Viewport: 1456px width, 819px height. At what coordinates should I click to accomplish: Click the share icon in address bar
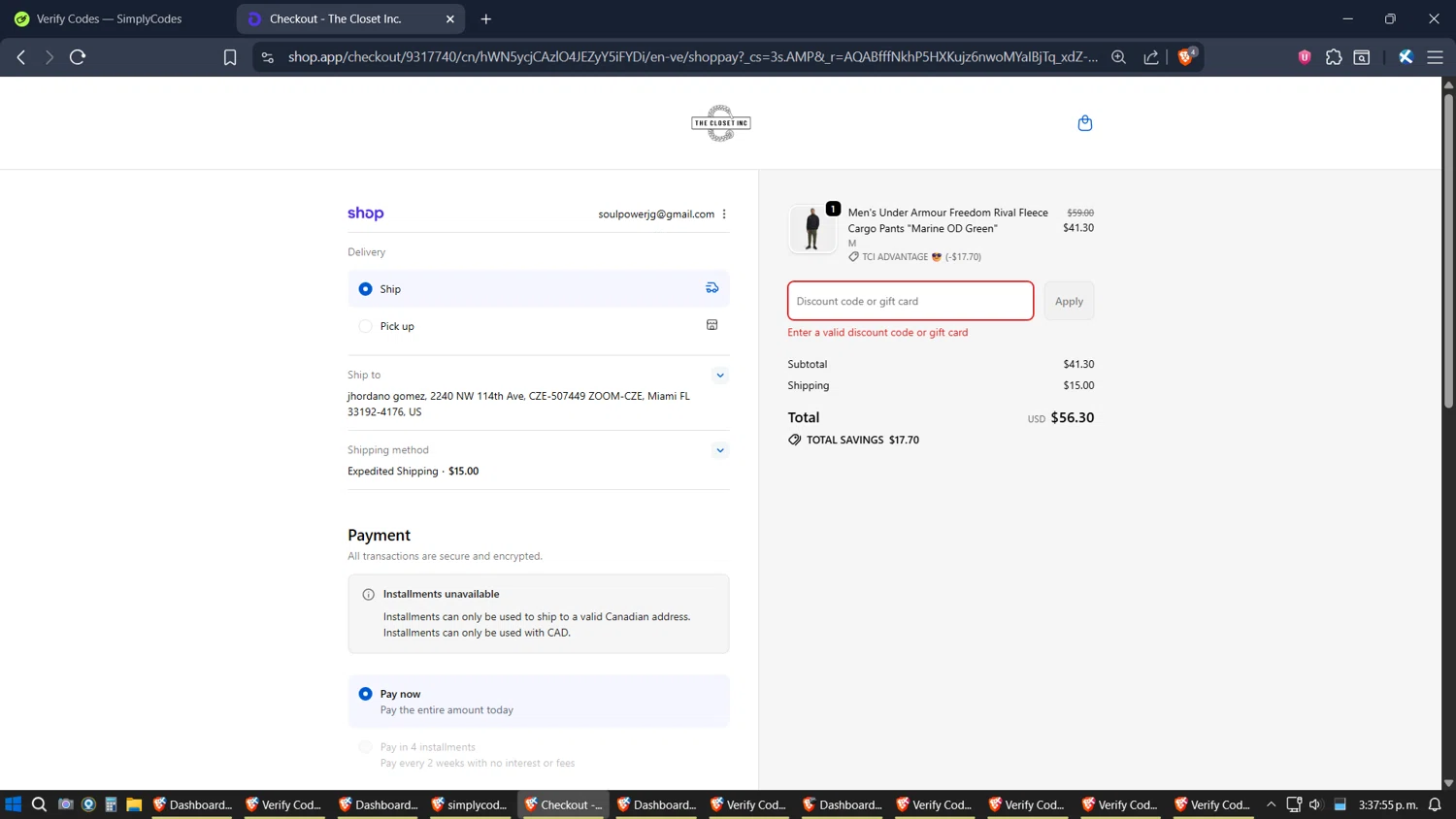(x=1151, y=57)
